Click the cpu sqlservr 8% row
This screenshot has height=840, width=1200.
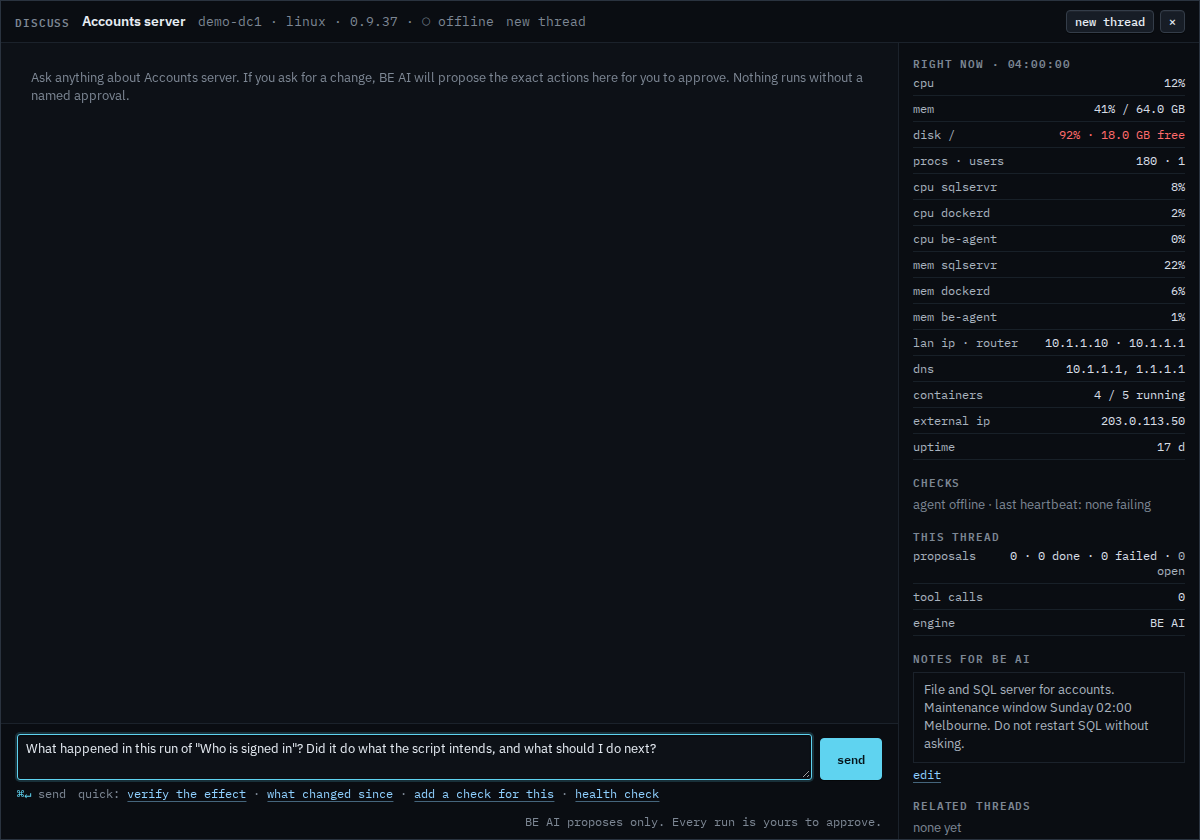click(1049, 187)
